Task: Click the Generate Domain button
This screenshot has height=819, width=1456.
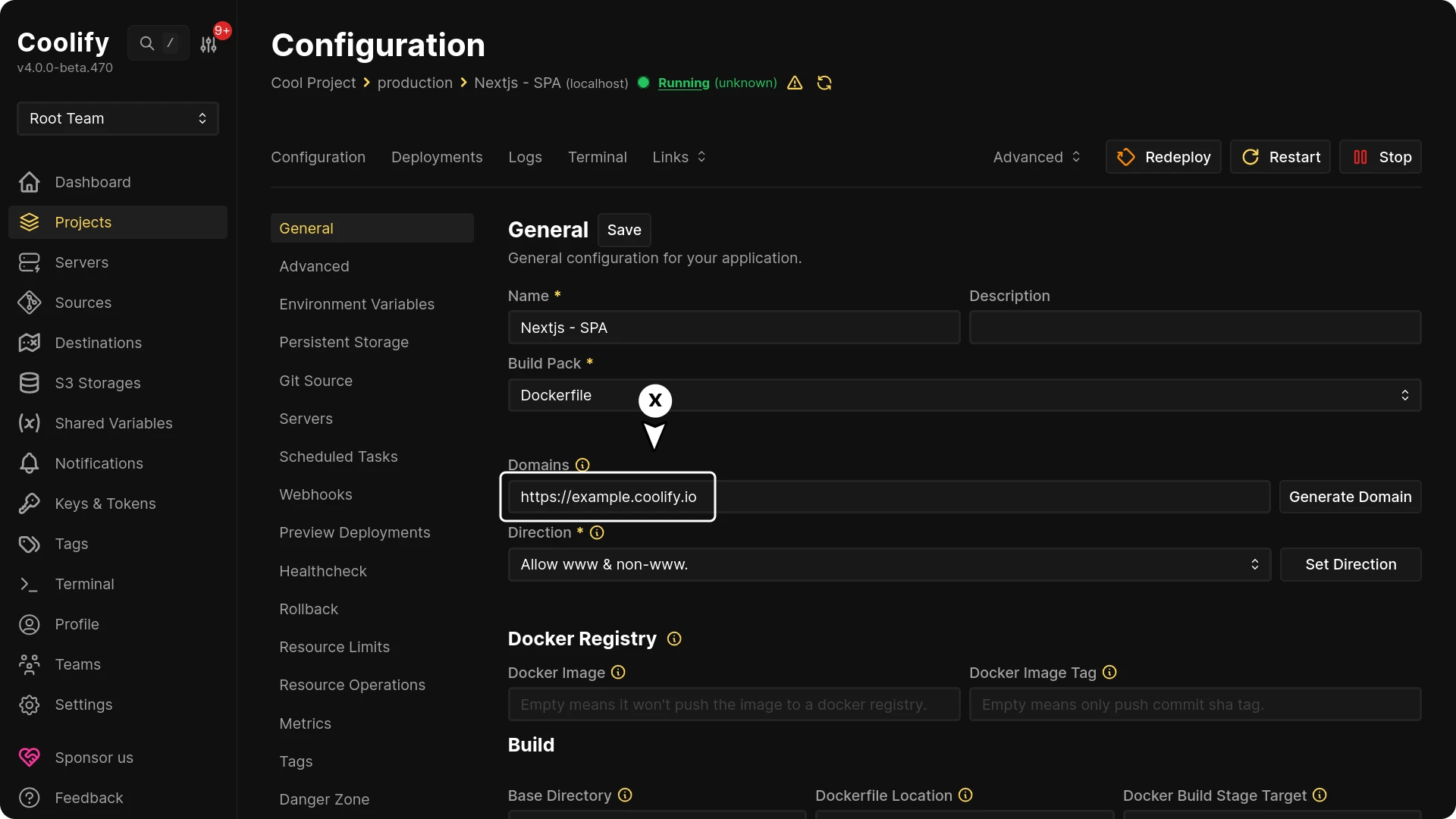Action: tap(1351, 497)
